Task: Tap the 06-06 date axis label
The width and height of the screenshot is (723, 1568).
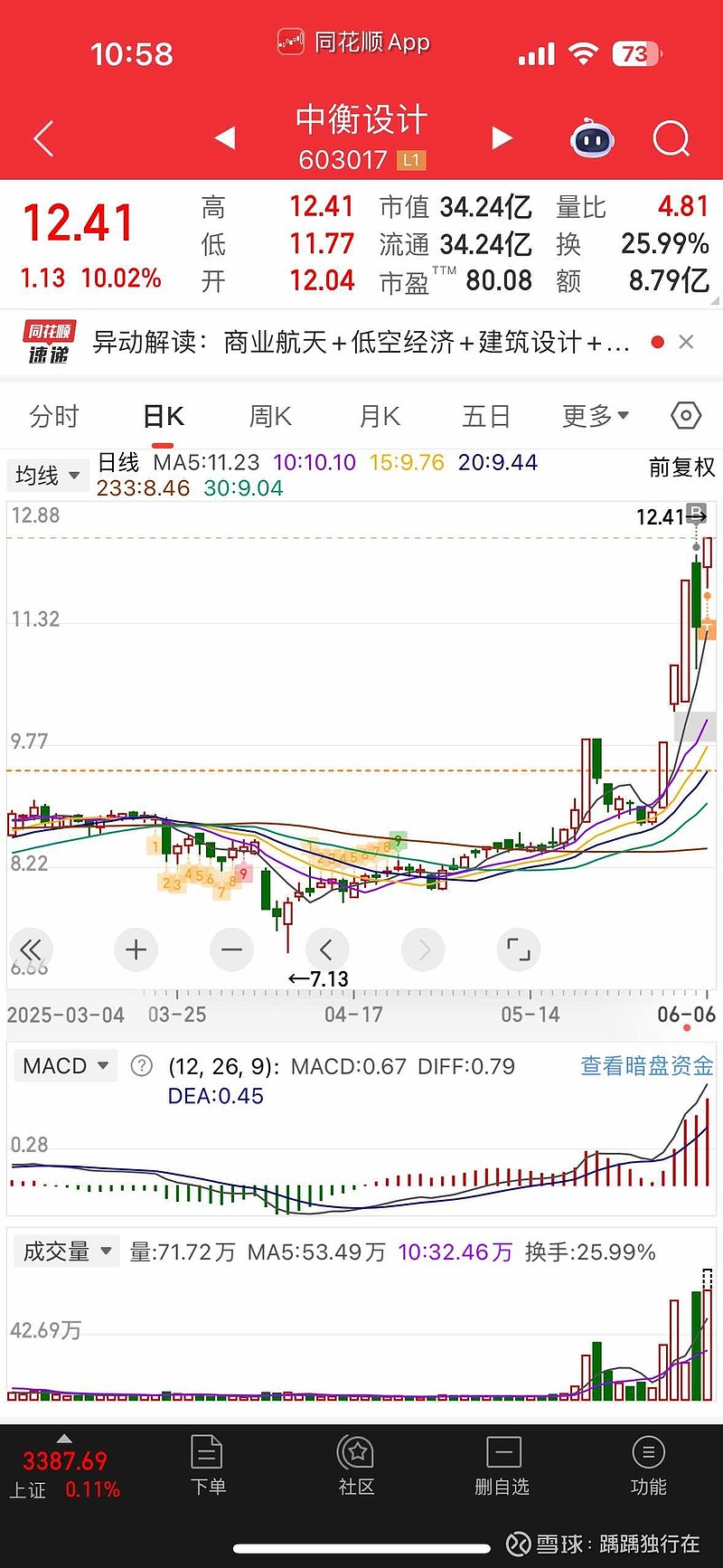Action: tap(686, 1015)
